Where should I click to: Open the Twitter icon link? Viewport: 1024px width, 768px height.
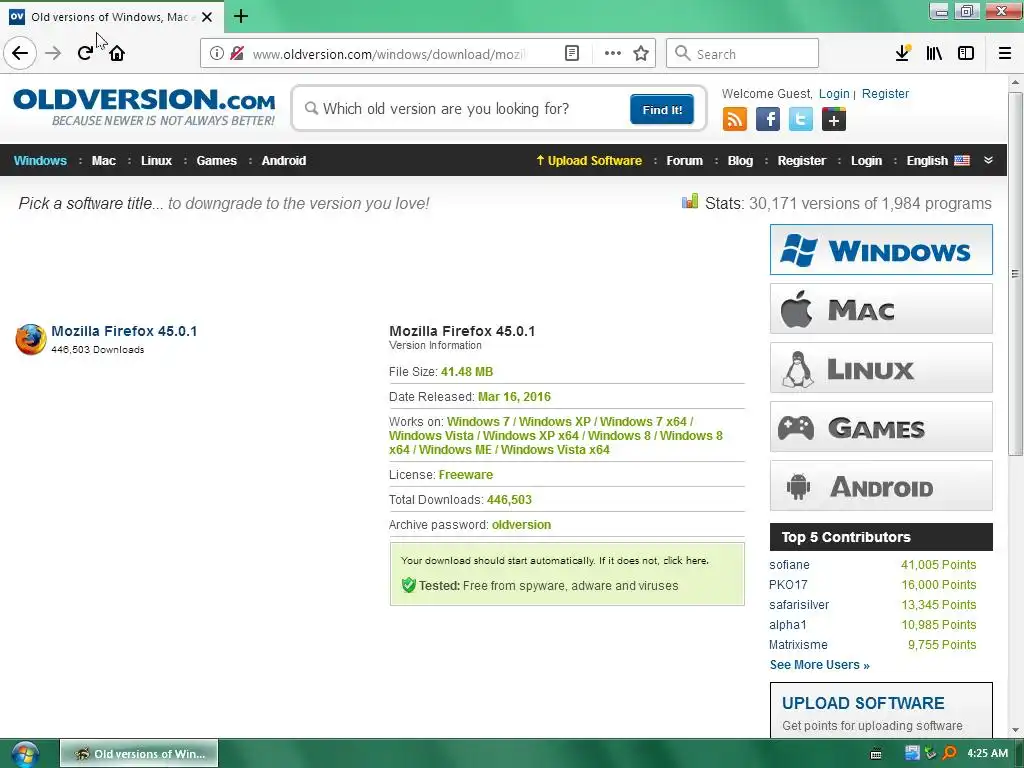click(x=801, y=120)
